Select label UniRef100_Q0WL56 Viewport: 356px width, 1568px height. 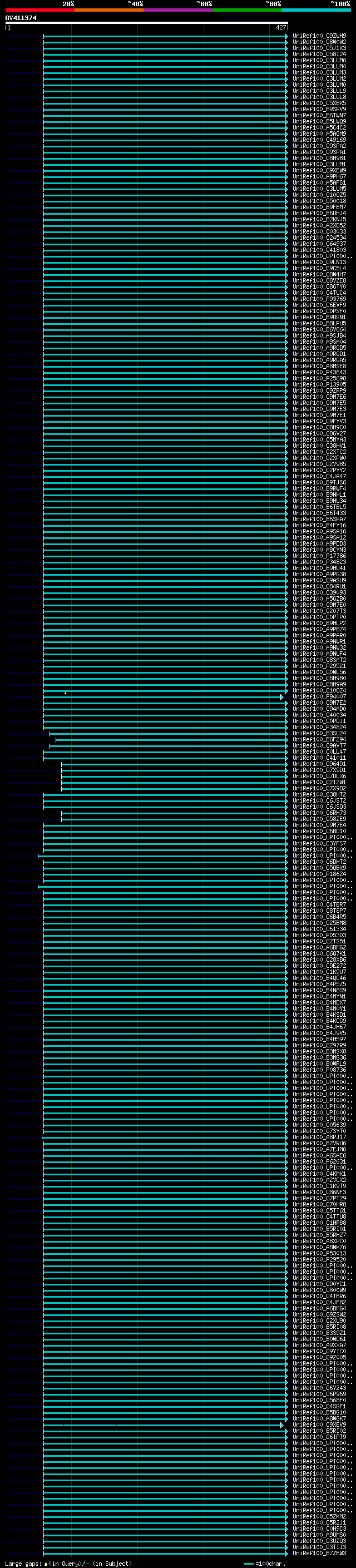pyautogui.click(x=319, y=672)
